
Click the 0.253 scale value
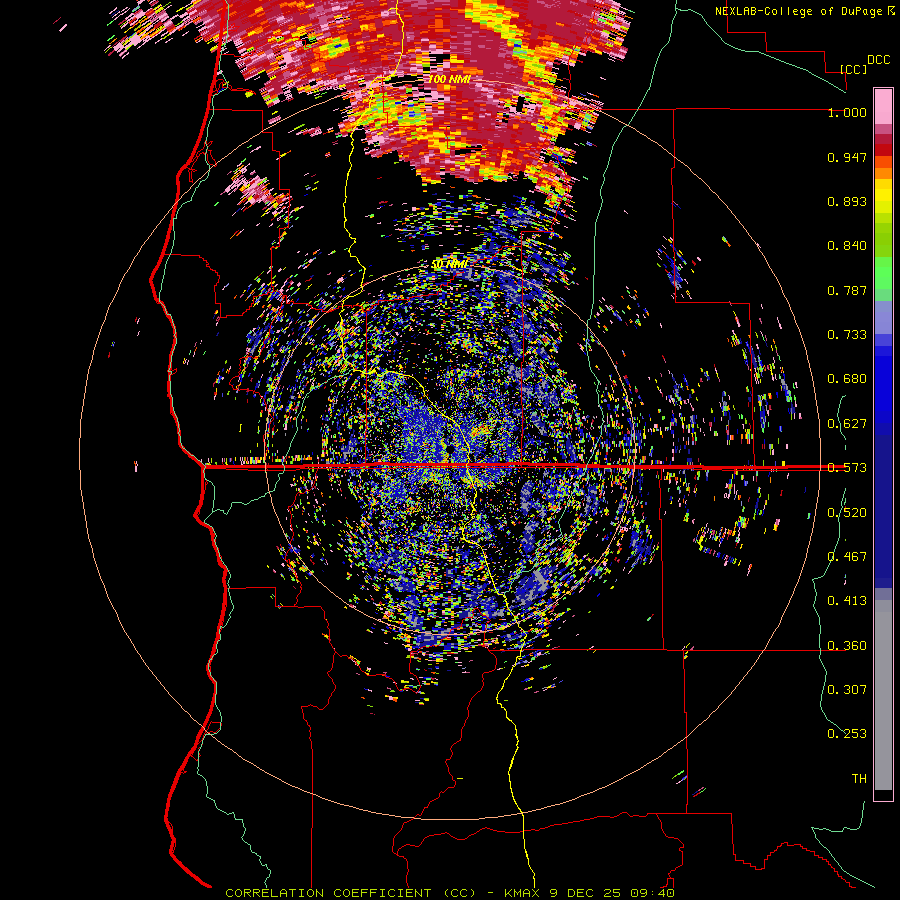[847, 734]
